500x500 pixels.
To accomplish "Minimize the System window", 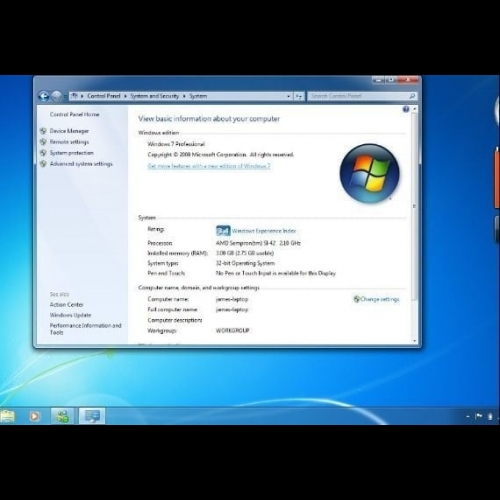I will click(378, 80).
